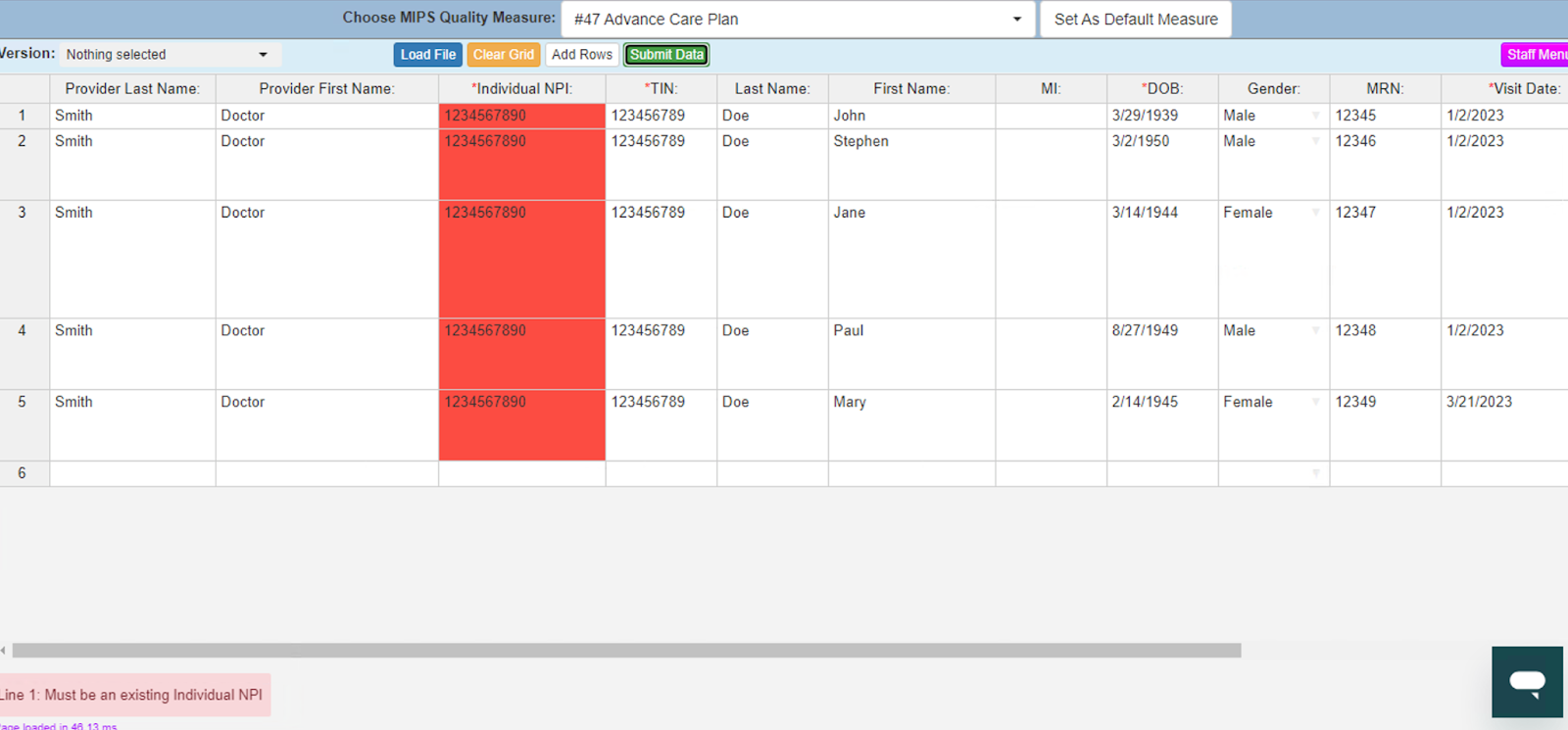This screenshot has height=730, width=1568.
Task: Open the Staff Menu
Action: [1535, 55]
